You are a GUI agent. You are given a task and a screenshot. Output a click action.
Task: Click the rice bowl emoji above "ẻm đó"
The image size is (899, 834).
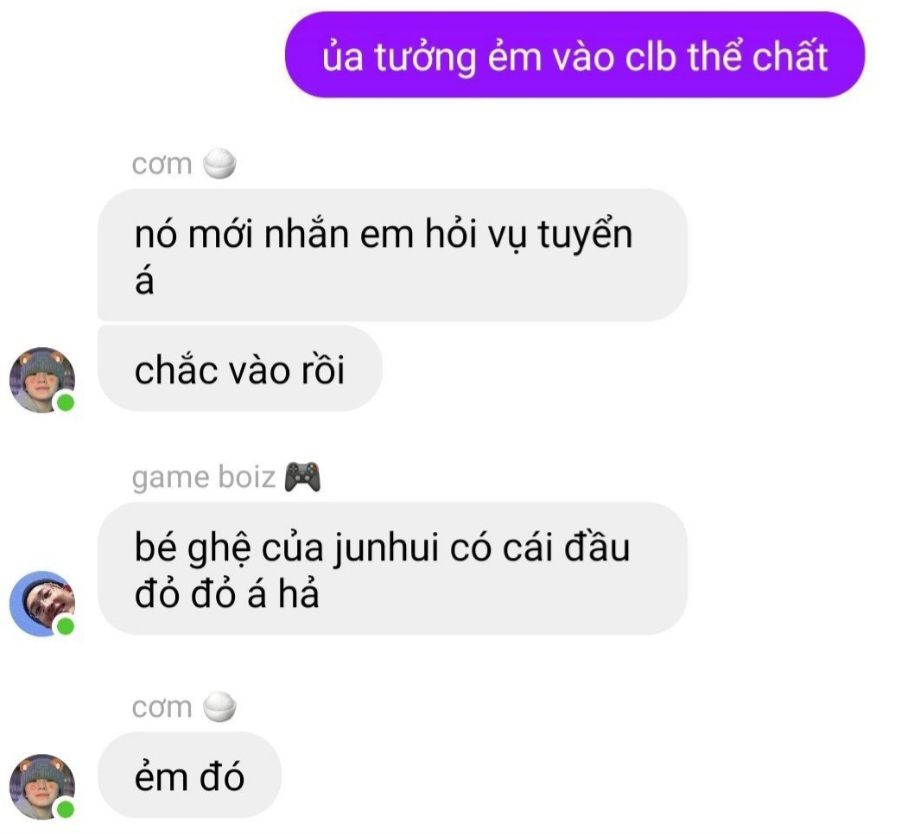click(220, 707)
